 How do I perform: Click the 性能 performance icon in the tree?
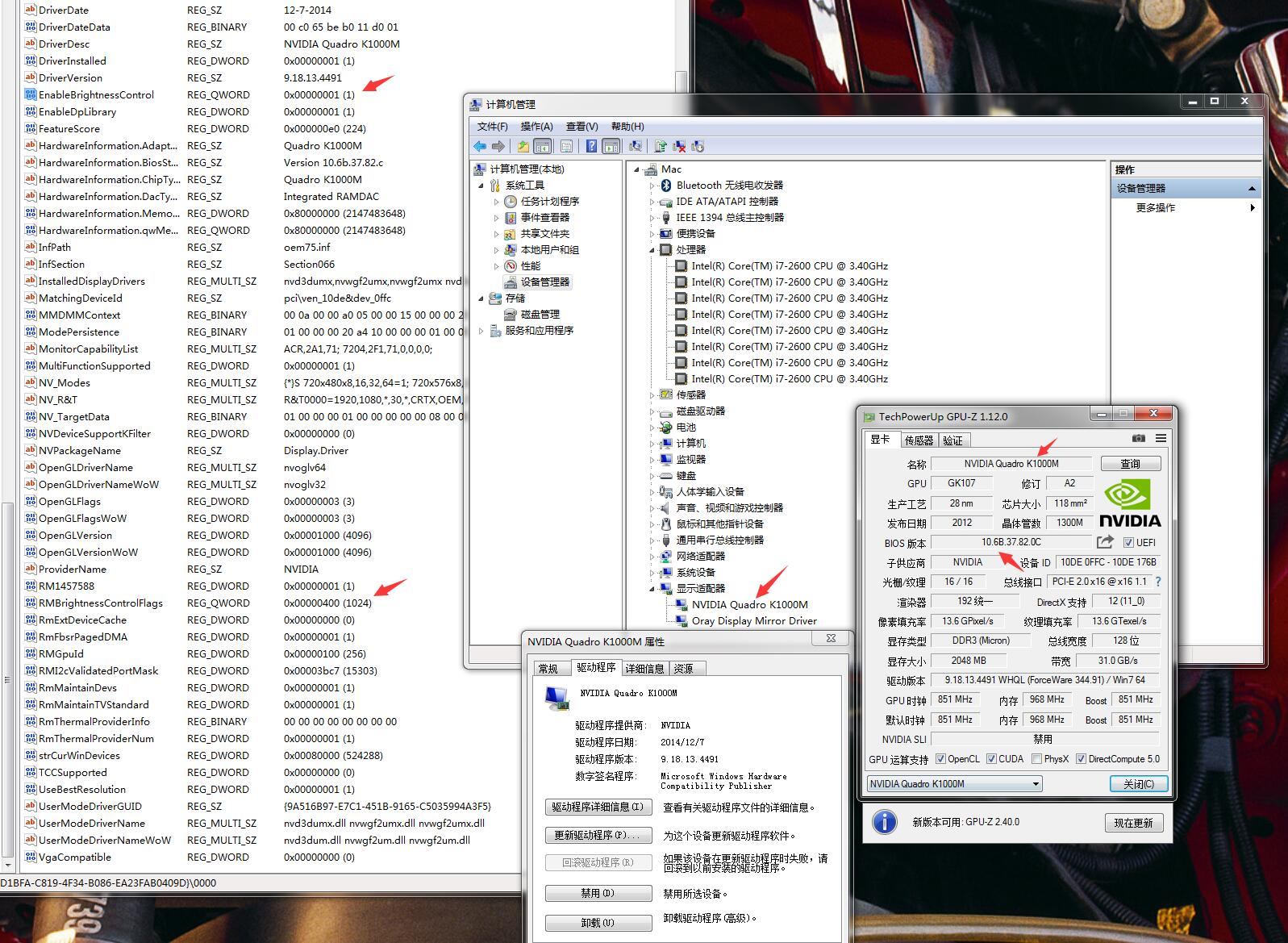511,265
